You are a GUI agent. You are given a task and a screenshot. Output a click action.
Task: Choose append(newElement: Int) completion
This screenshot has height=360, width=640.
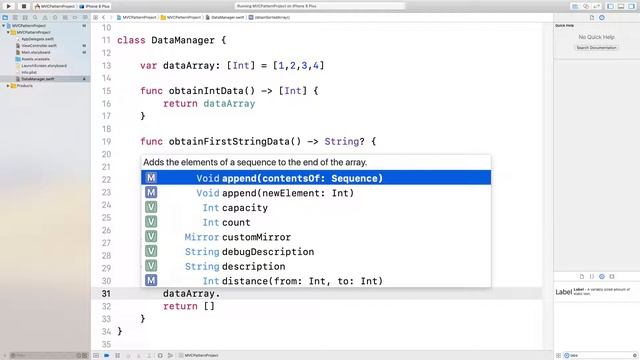tap(316, 193)
